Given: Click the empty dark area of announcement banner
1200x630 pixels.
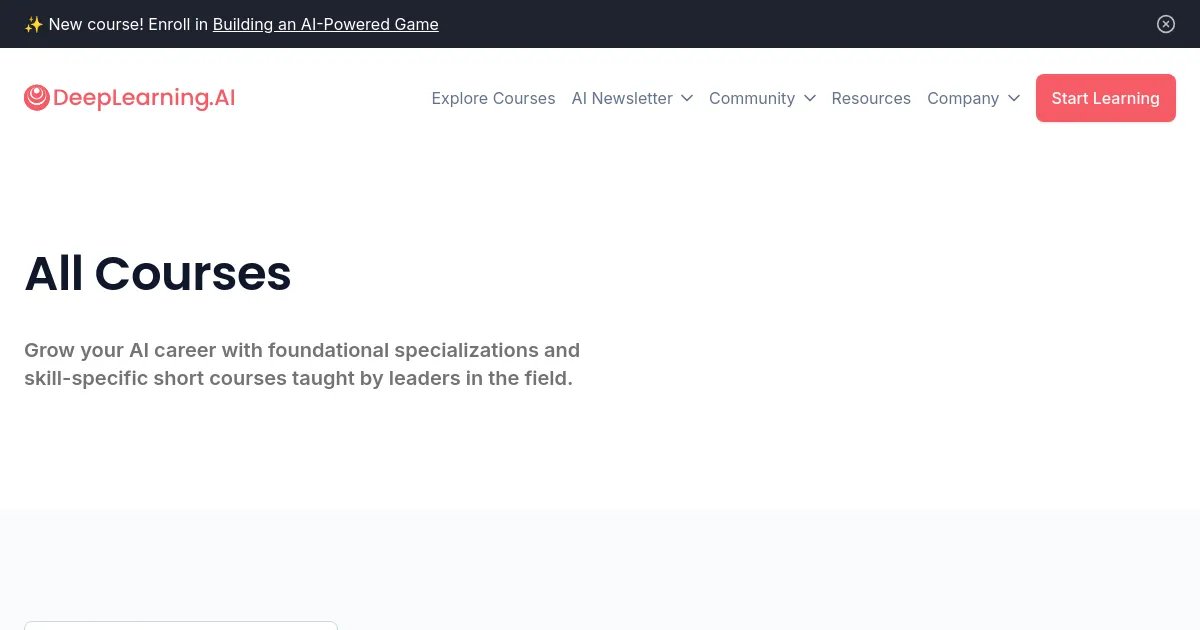Looking at the screenshot, I should tap(800, 24).
